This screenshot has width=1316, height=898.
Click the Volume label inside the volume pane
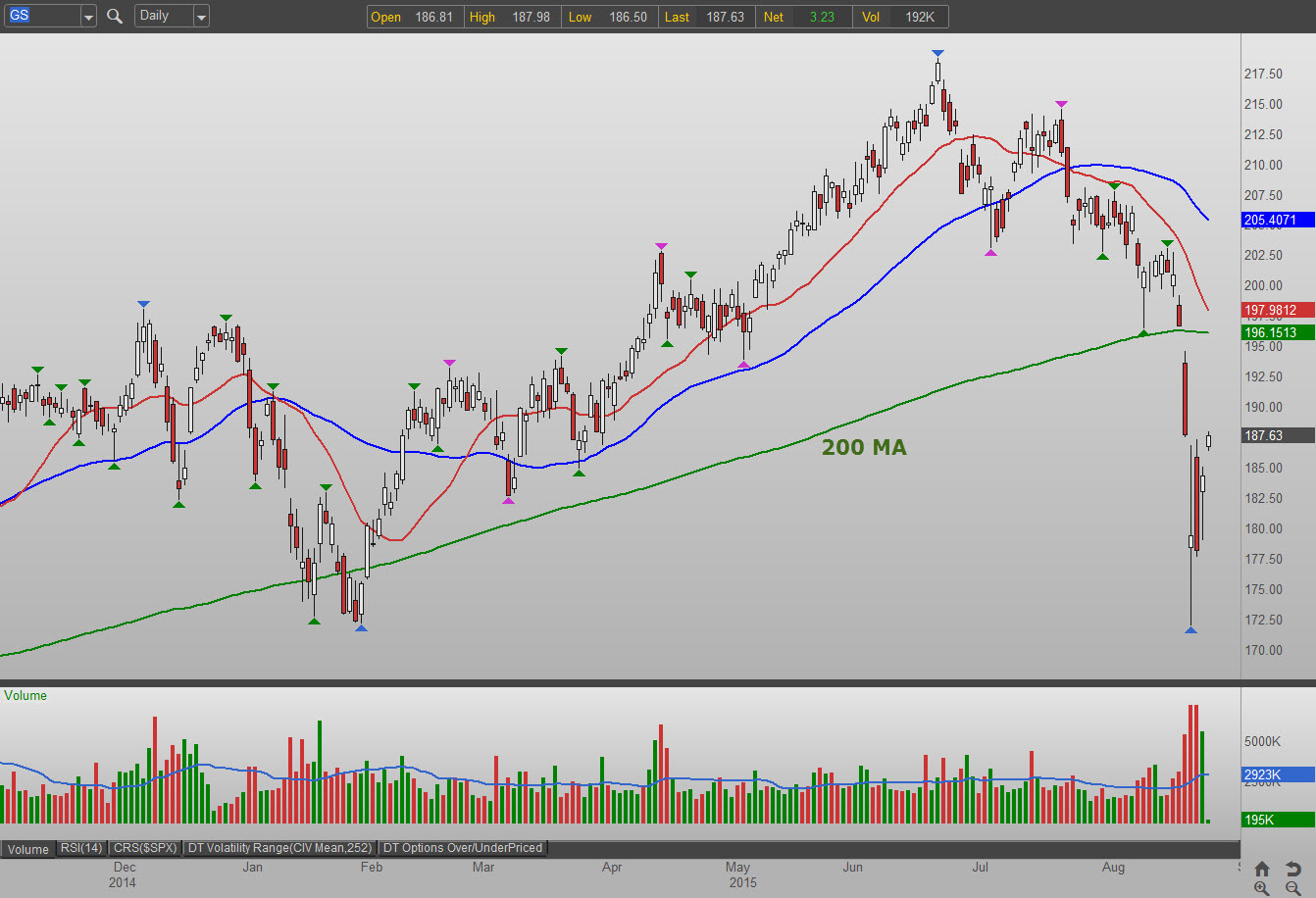tap(25, 695)
